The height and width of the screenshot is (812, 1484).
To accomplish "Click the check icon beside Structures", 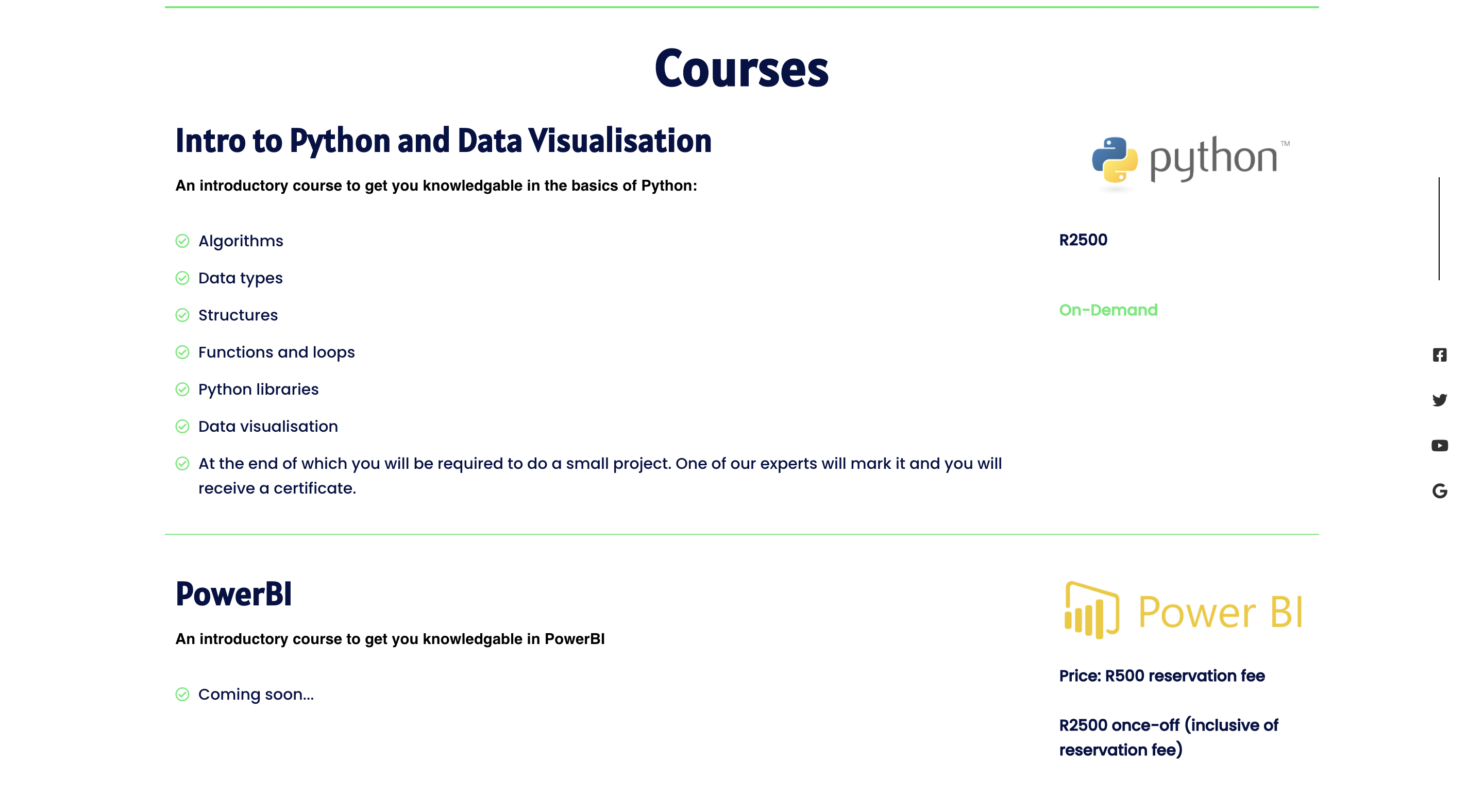I will pyautogui.click(x=182, y=315).
